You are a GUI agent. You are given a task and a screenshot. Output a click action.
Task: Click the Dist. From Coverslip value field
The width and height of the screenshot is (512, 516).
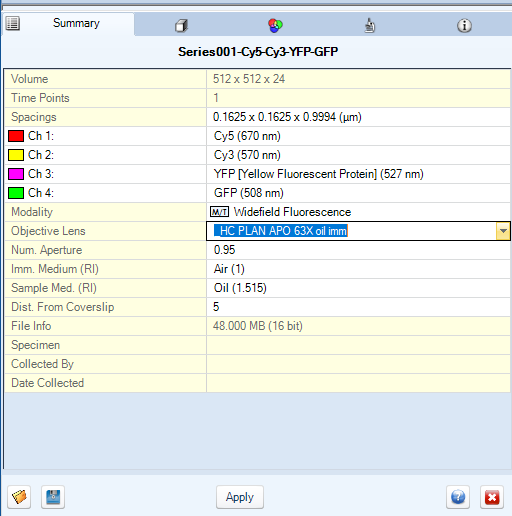coord(358,307)
